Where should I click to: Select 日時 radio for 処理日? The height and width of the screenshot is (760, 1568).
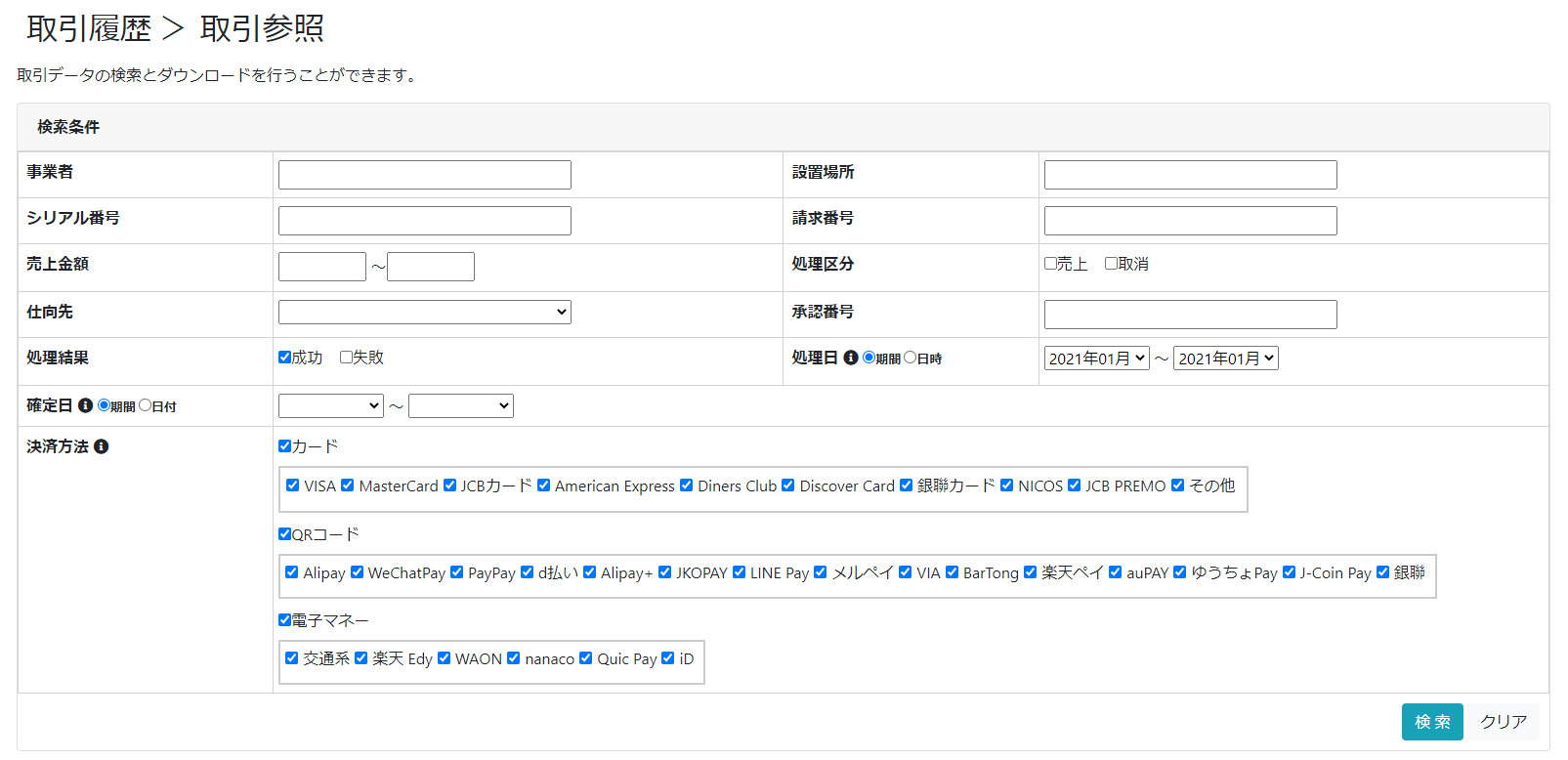pos(910,358)
